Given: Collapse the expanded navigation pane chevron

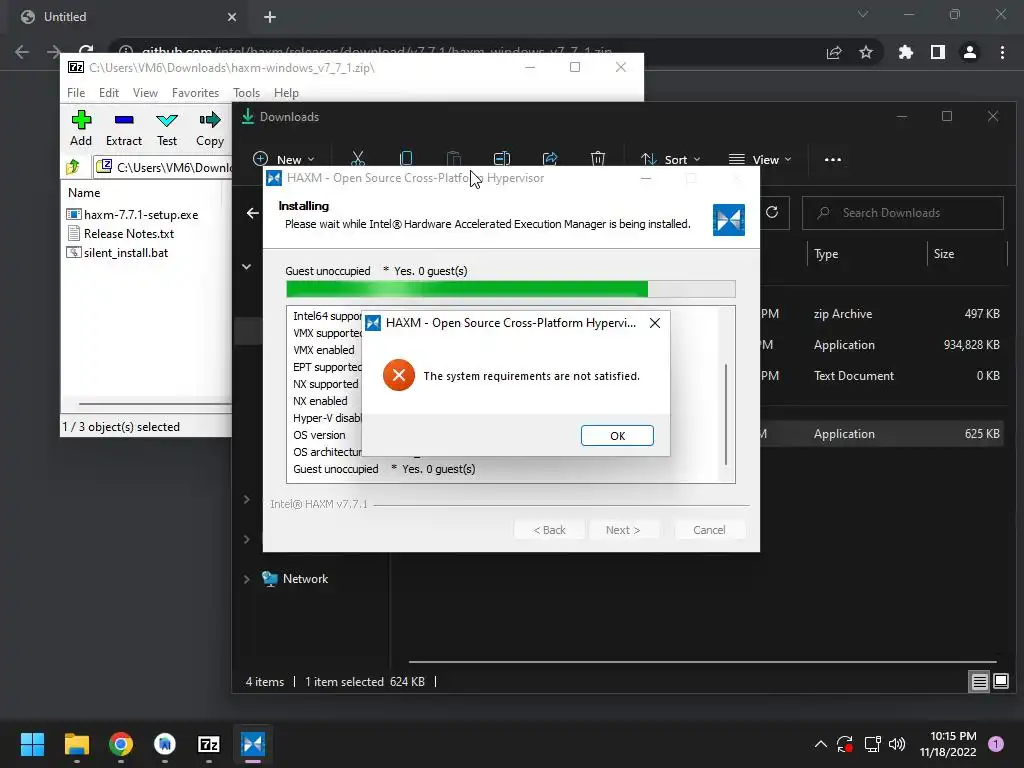Looking at the screenshot, I should (x=247, y=266).
